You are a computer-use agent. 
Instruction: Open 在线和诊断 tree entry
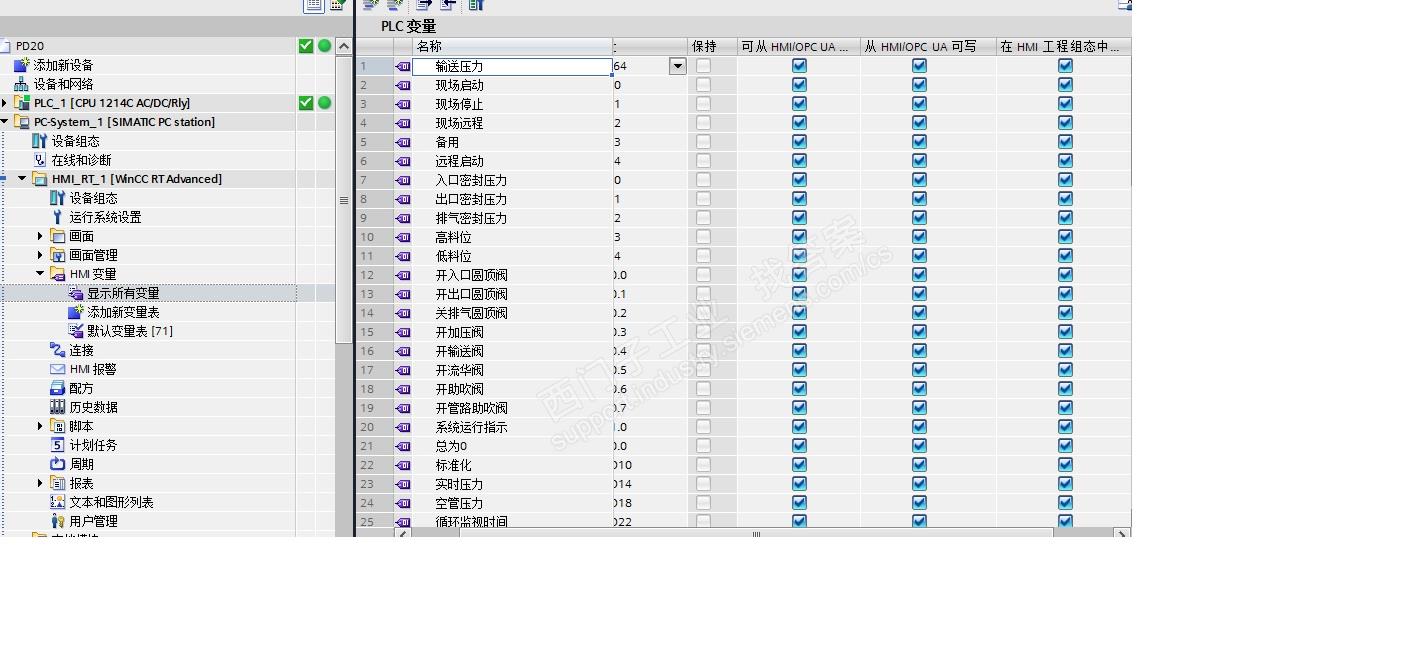pos(82,160)
